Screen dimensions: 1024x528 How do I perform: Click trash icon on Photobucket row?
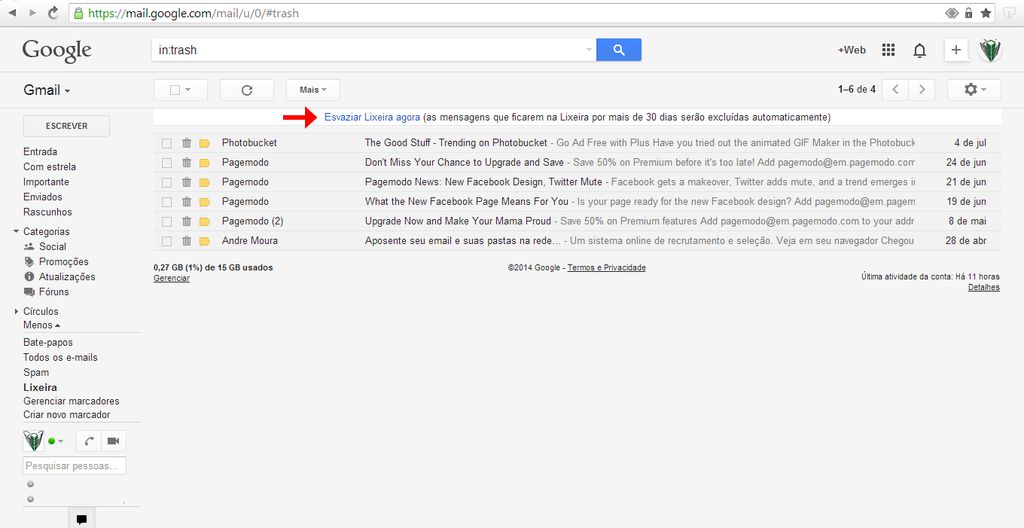point(187,142)
